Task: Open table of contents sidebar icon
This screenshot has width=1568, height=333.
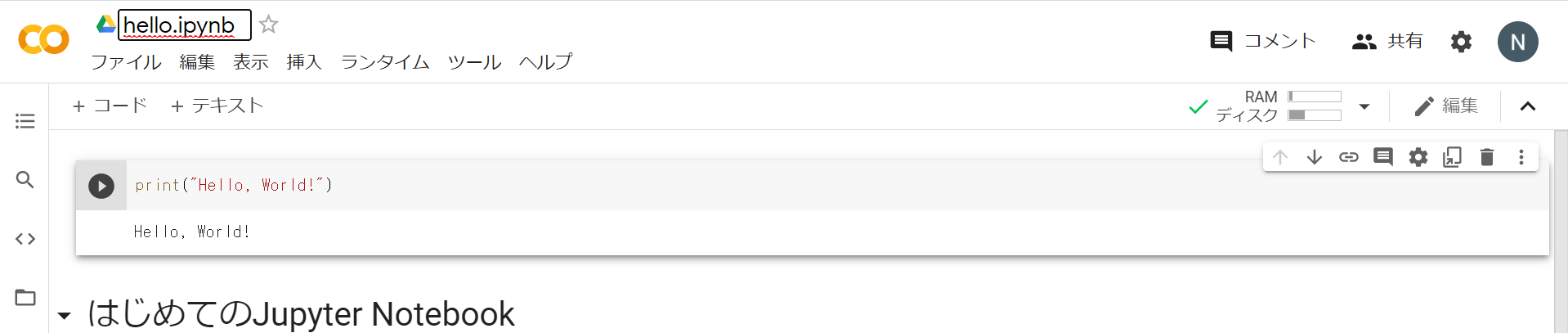Action: click(25, 121)
